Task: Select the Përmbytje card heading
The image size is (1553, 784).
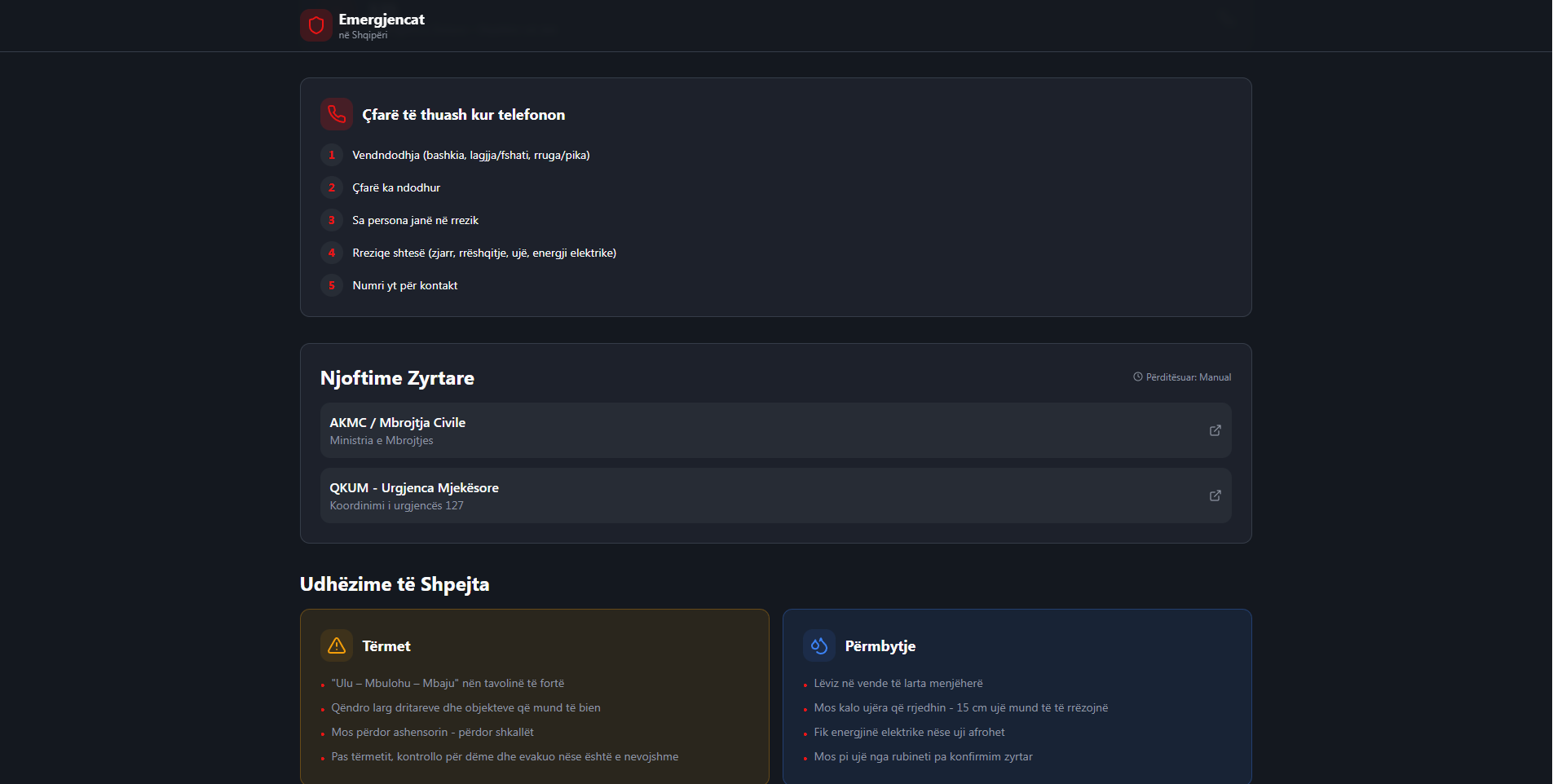Action: (880, 646)
